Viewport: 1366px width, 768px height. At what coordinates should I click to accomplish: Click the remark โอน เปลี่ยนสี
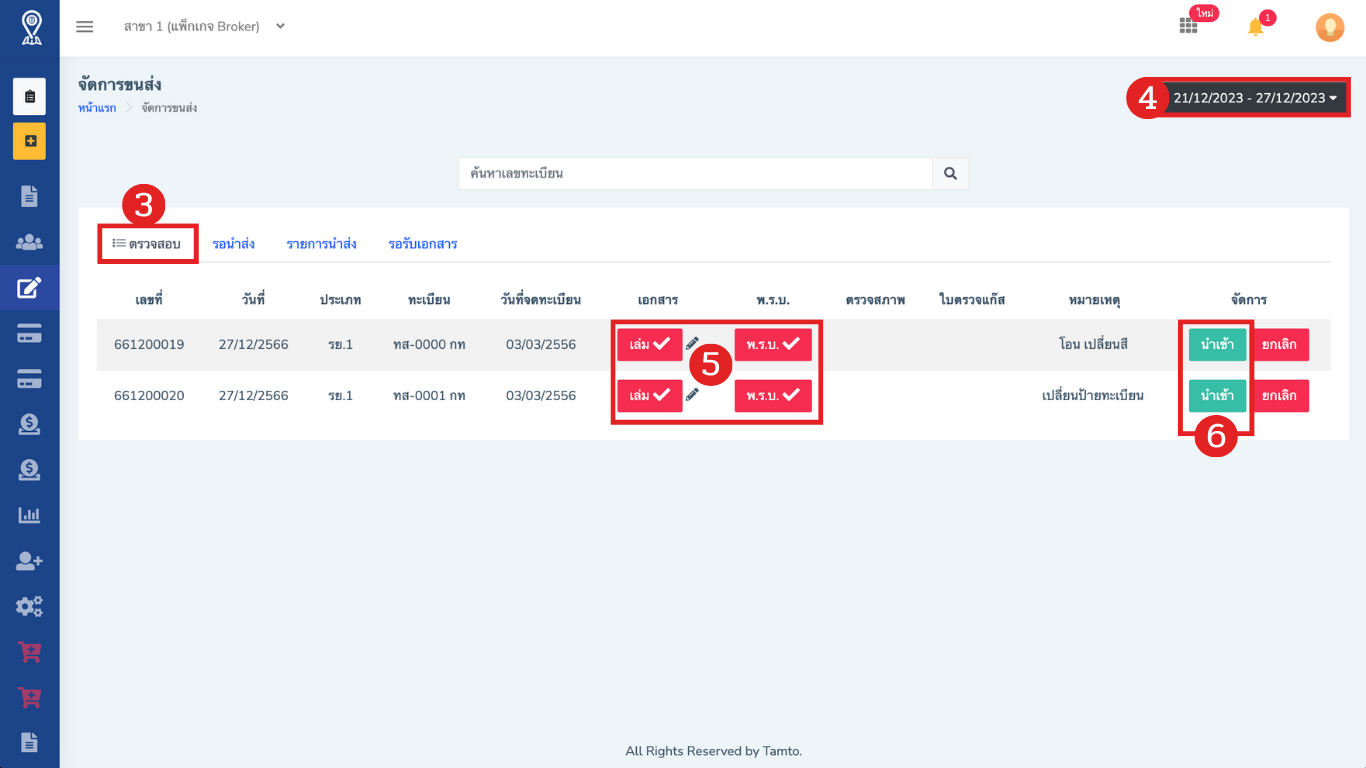pyautogui.click(x=1093, y=344)
